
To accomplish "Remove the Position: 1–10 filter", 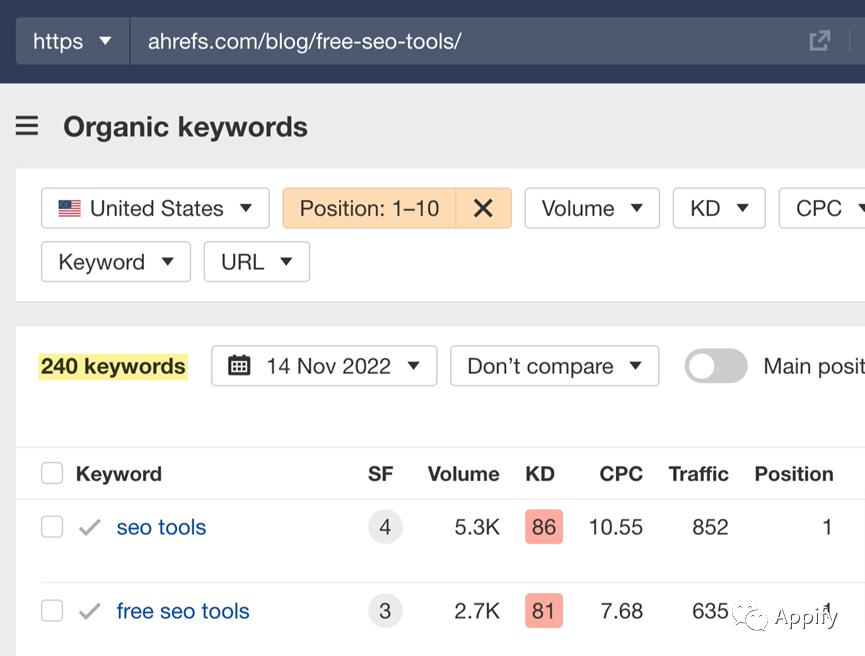I will 483,208.
